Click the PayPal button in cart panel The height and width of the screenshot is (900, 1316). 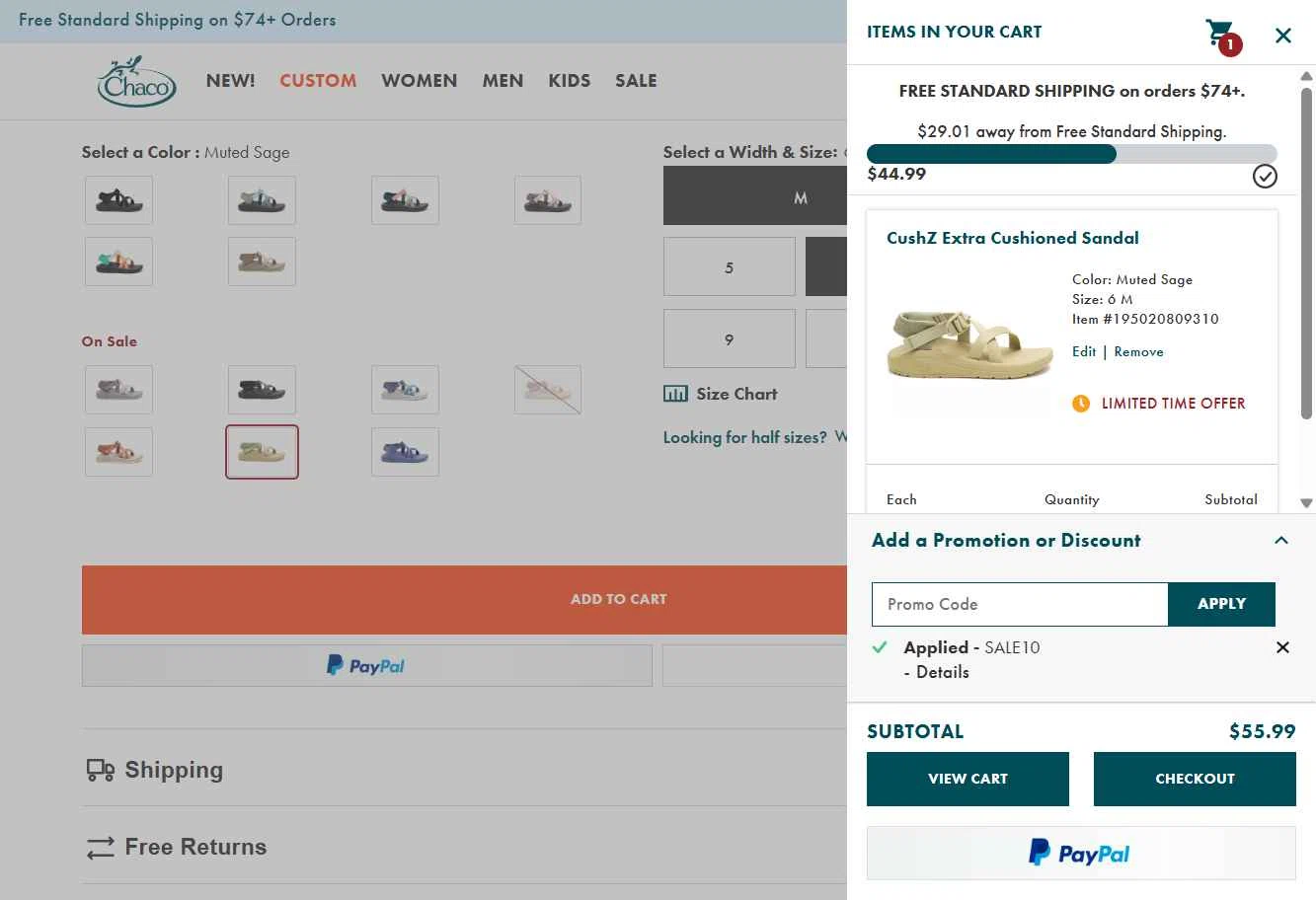coord(1081,853)
